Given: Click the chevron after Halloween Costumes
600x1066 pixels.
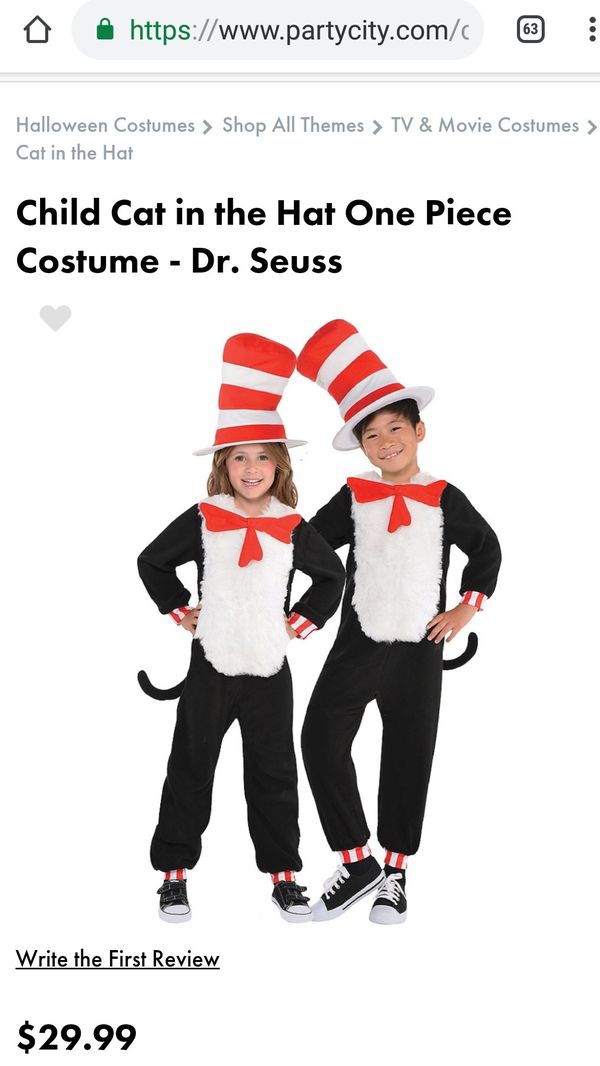Looking at the screenshot, I should (x=208, y=126).
